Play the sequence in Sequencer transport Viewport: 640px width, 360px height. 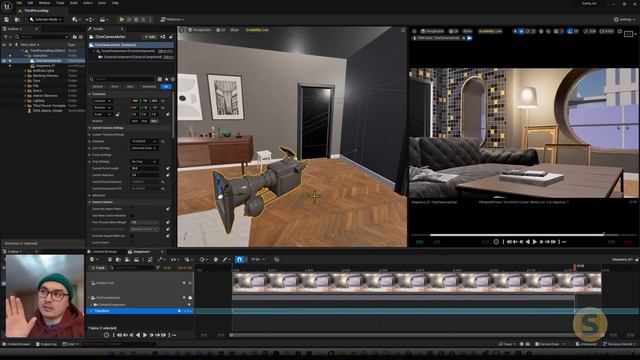click(x=144, y=335)
